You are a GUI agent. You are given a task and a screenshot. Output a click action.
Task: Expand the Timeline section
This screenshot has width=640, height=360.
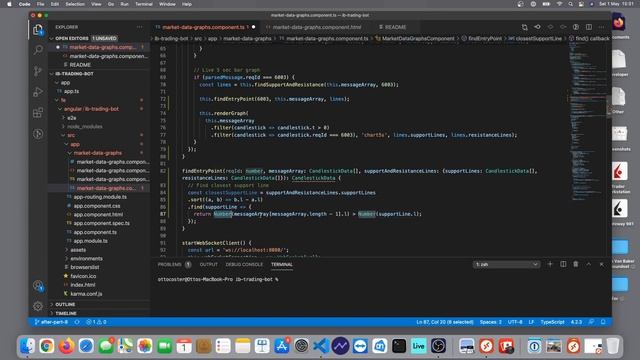click(x=99, y=313)
